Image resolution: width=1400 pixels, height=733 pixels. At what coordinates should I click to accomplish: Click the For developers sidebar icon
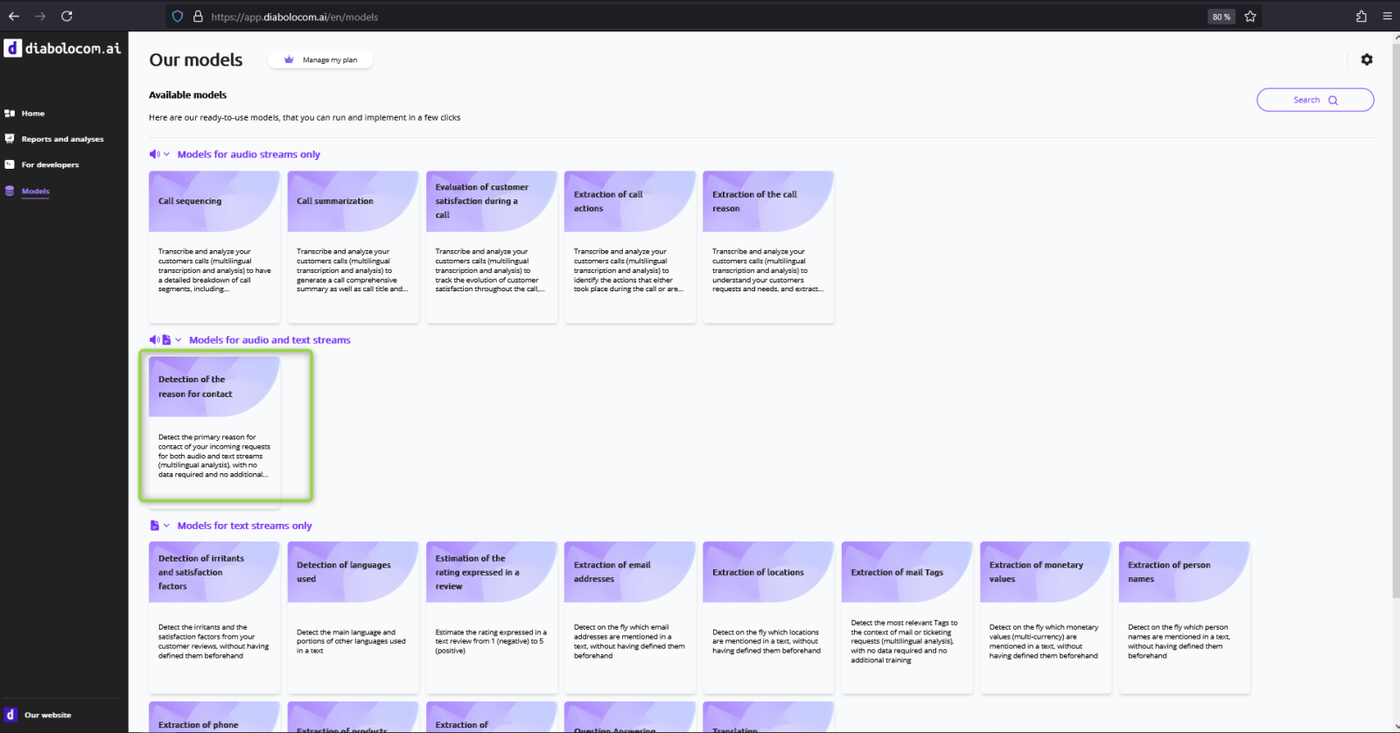(10, 164)
